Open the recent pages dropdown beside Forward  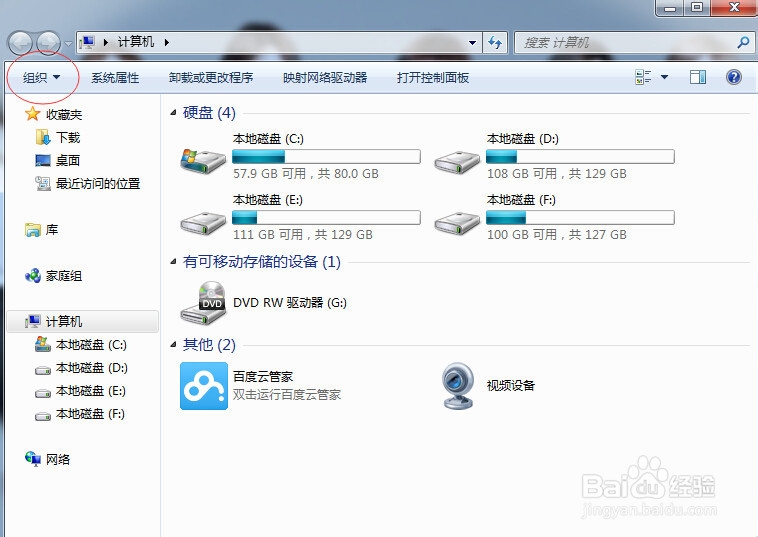click(68, 44)
